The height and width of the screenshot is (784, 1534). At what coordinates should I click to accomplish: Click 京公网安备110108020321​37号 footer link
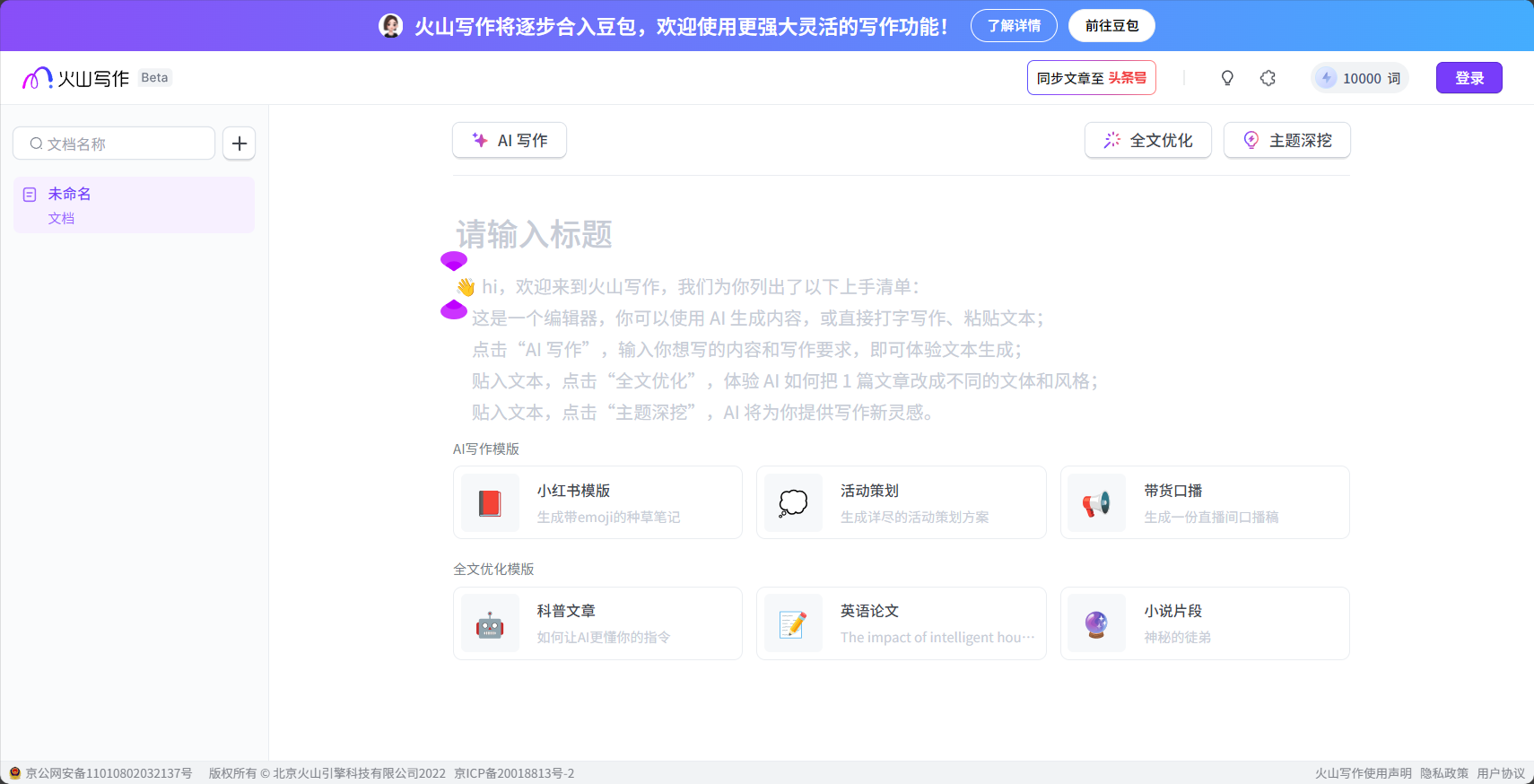pyautogui.click(x=109, y=773)
